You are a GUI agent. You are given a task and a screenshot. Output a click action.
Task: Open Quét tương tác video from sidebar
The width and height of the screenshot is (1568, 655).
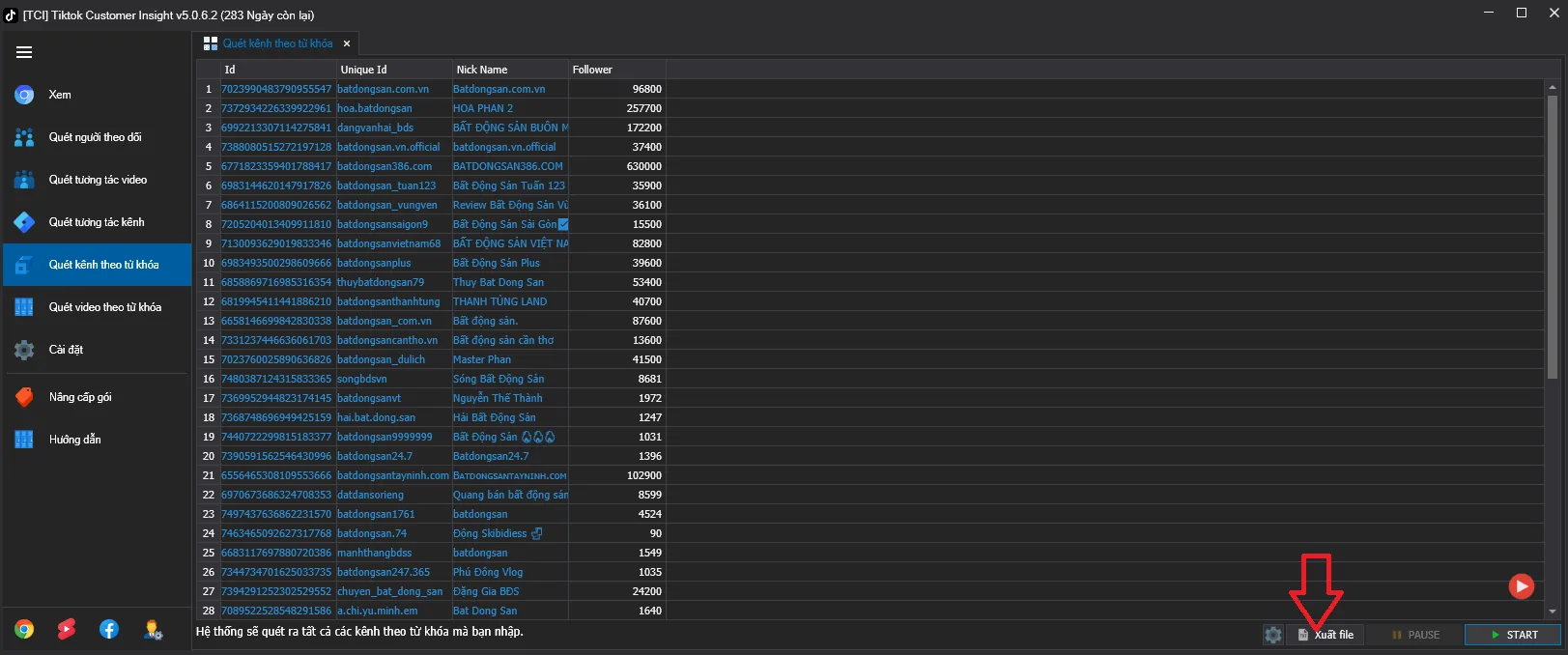click(97, 180)
